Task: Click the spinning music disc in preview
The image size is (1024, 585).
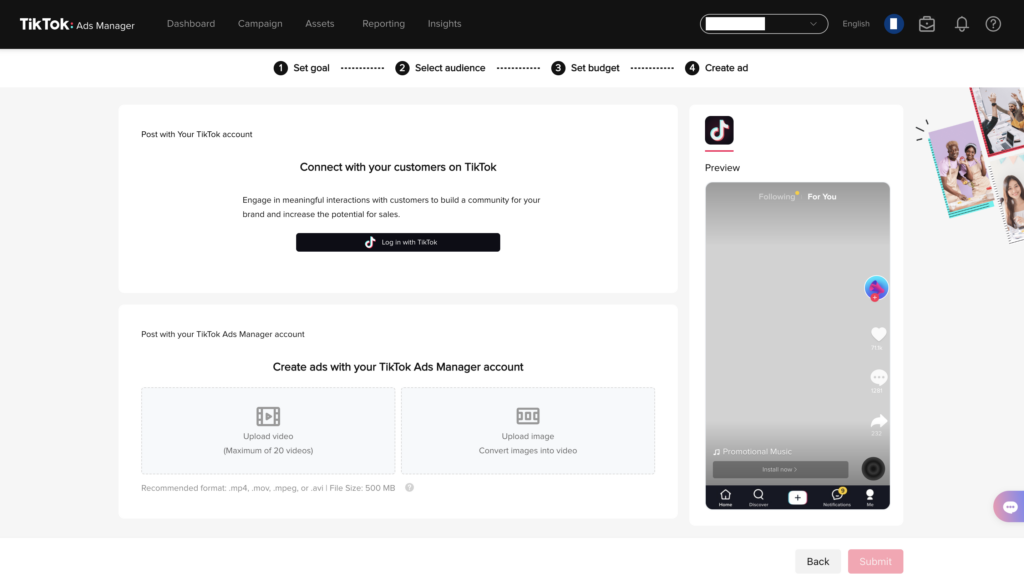Action: click(873, 469)
